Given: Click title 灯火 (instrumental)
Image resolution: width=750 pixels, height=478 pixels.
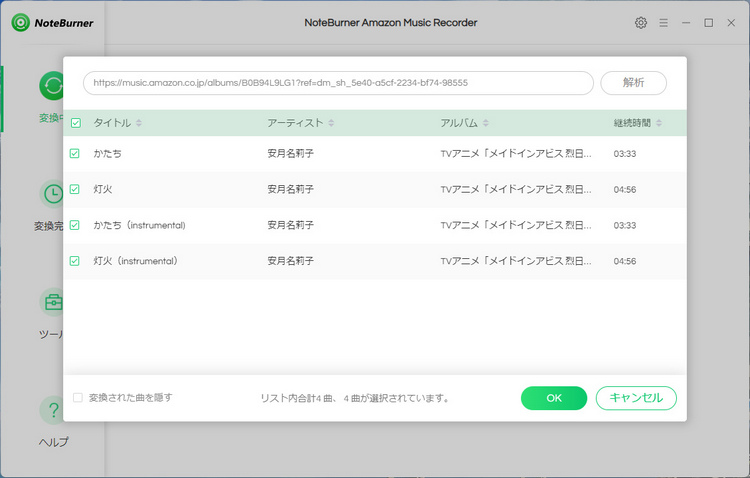Looking at the screenshot, I should click(135, 261).
